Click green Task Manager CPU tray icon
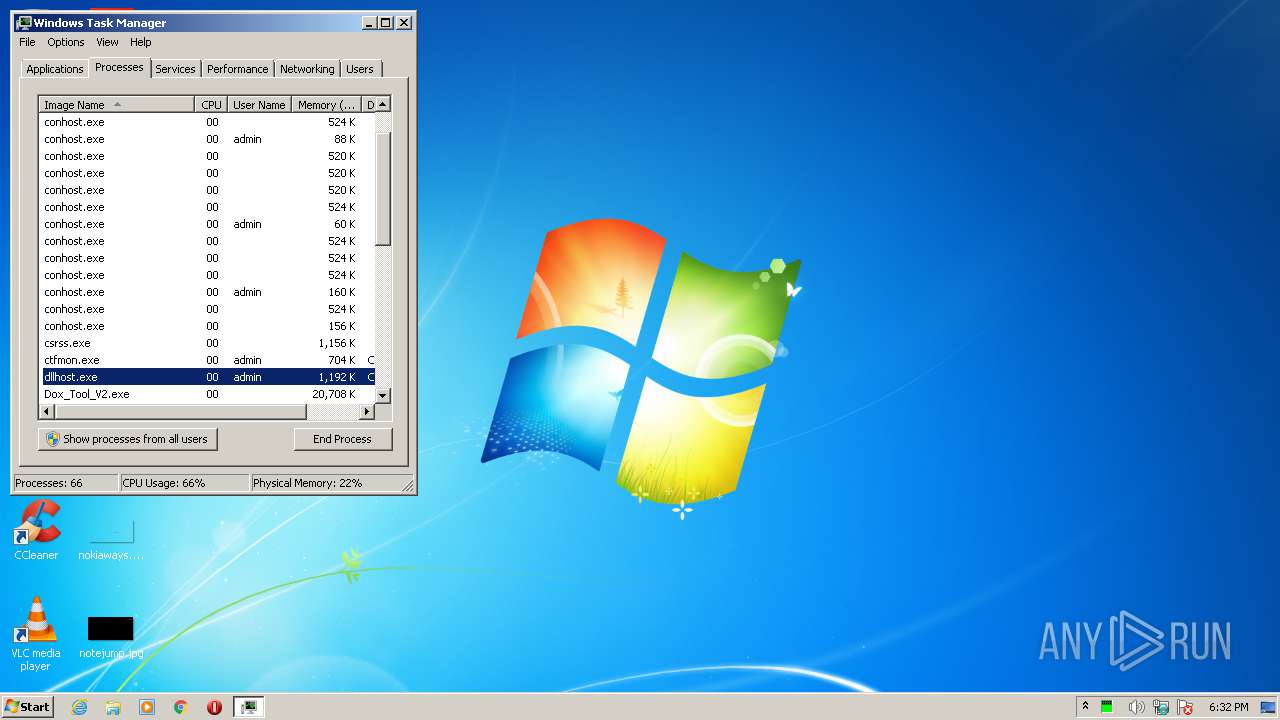Image resolution: width=1280 pixels, height=720 pixels. 1107,707
